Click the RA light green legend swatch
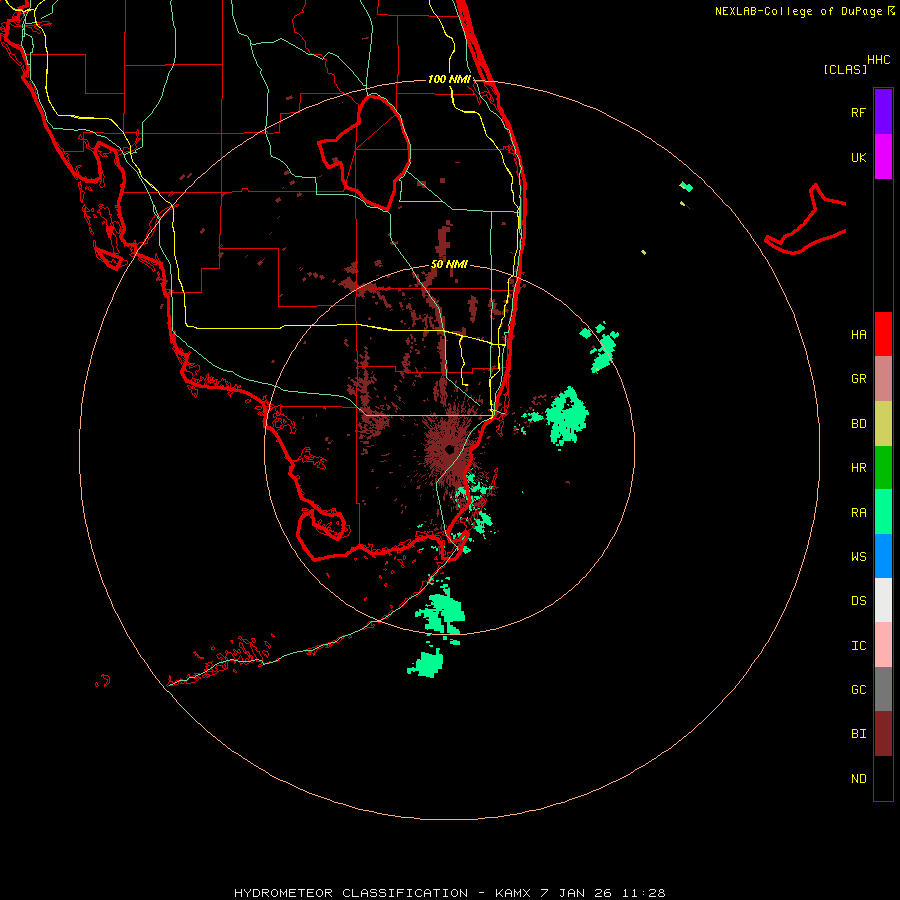 883,512
